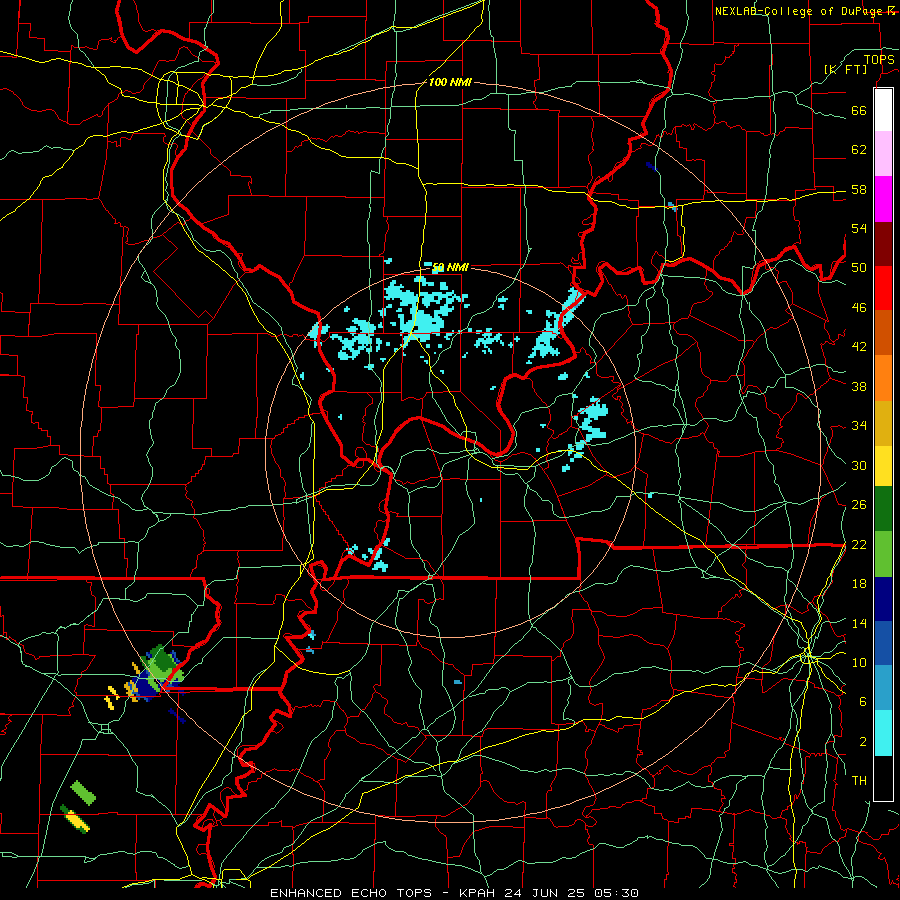Click the '2' legend value

863,742
